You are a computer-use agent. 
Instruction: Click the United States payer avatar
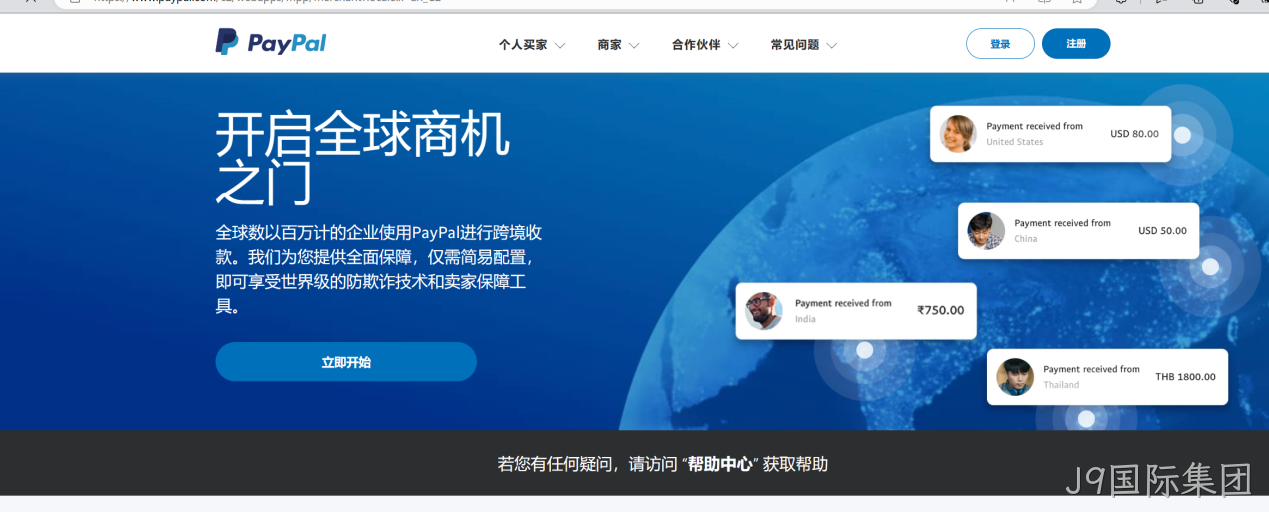pos(958,134)
